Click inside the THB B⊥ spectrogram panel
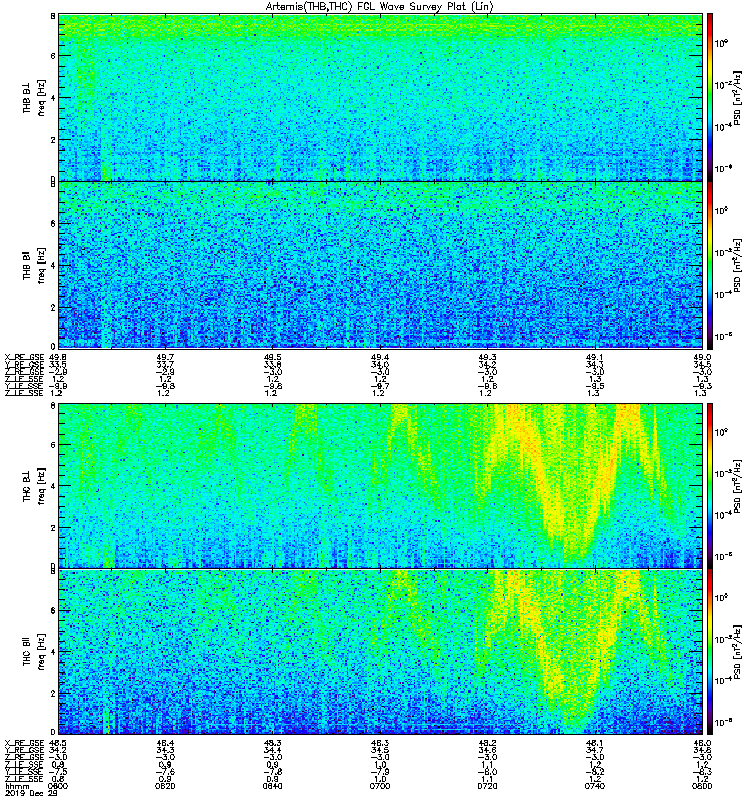 pyautogui.click(x=380, y=97)
